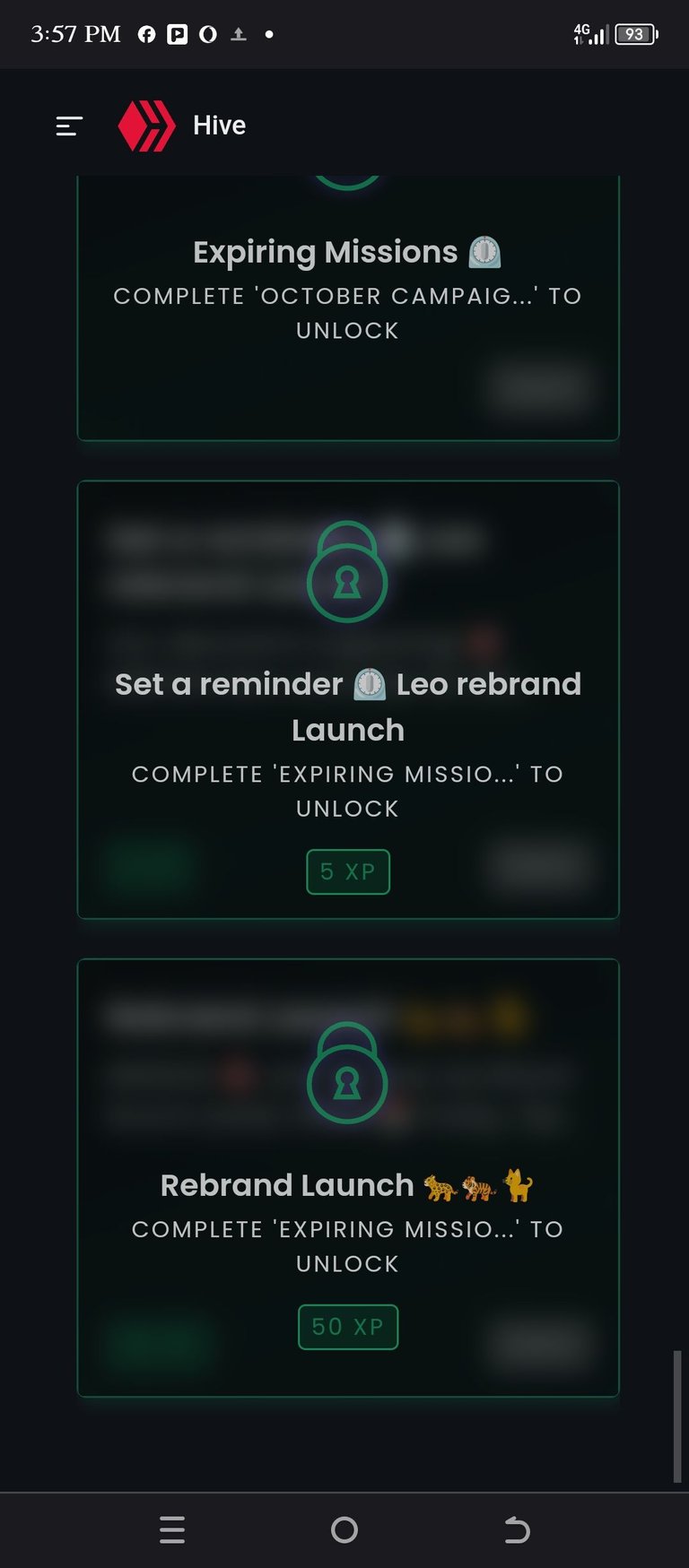Open the hamburger menu next to Hive logo
Viewport: 689px width, 1568px height.
pos(69,126)
